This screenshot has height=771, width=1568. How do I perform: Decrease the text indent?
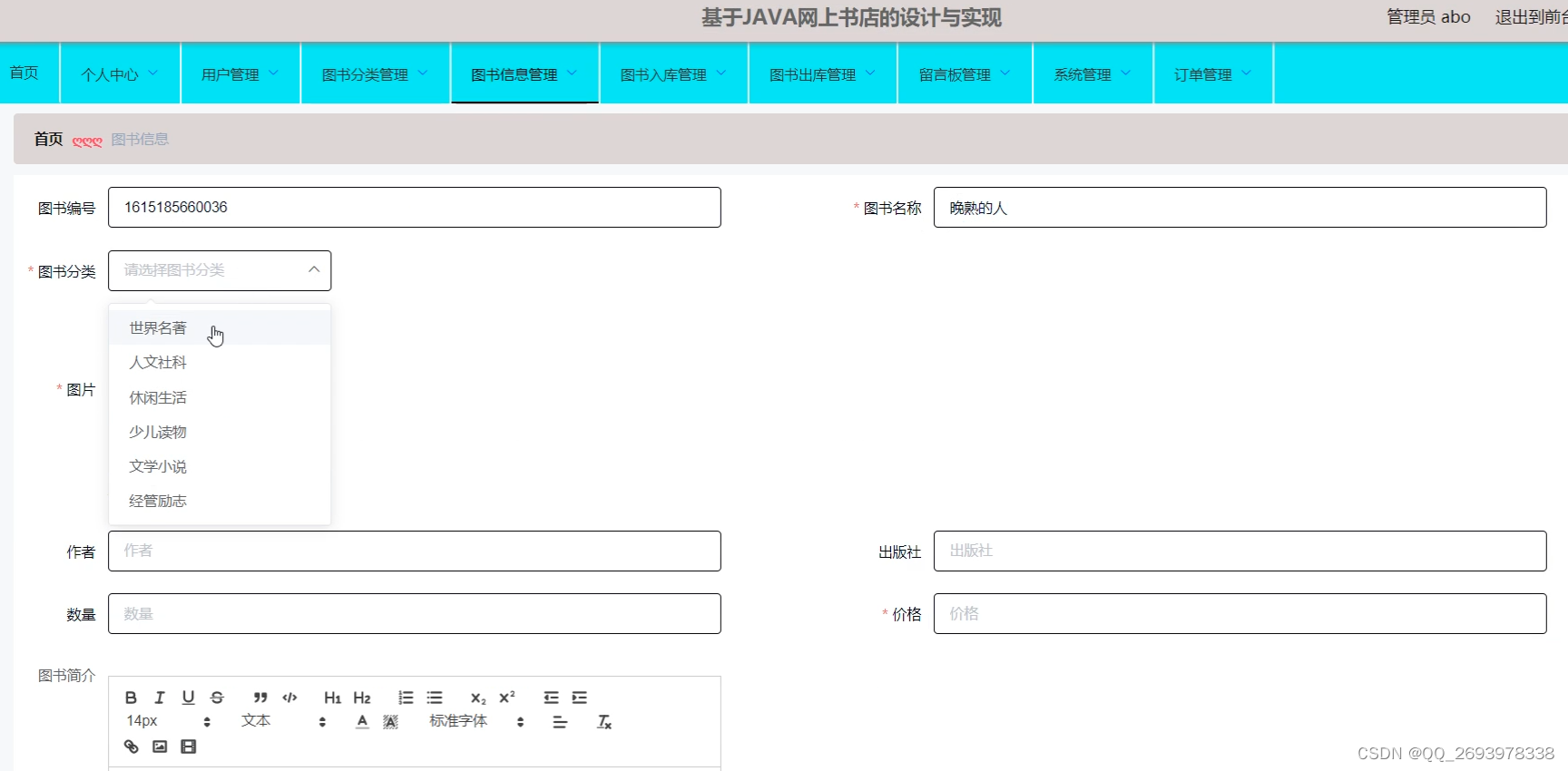click(x=551, y=698)
